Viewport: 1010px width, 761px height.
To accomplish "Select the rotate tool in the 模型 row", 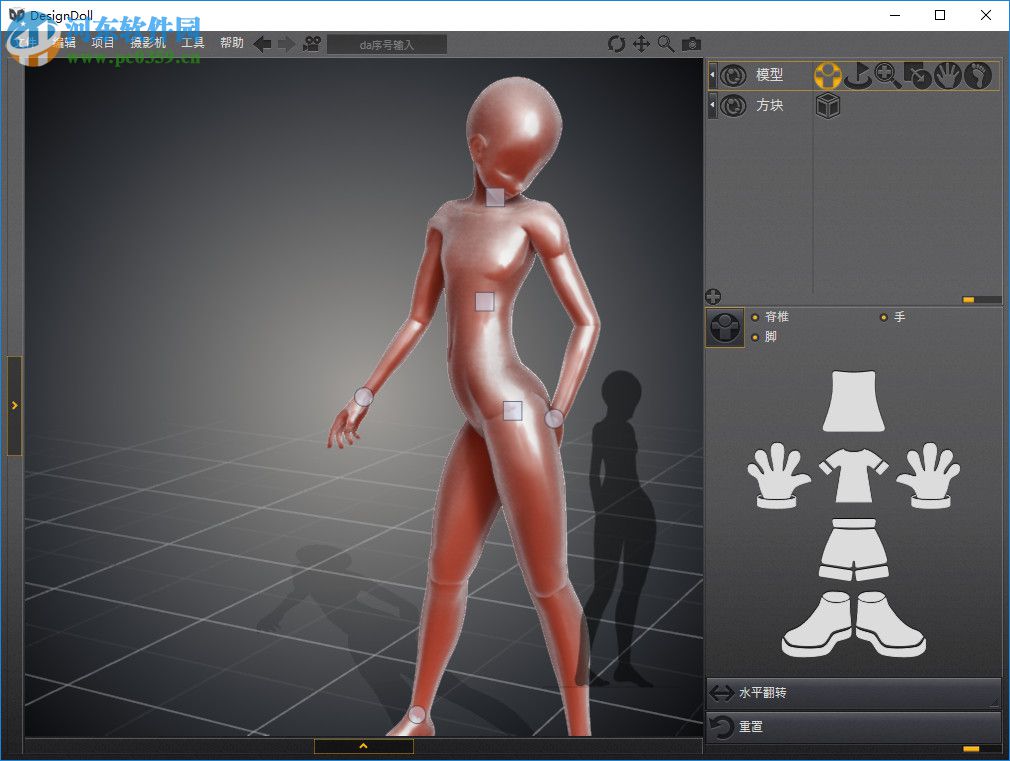I will point(858,76).
